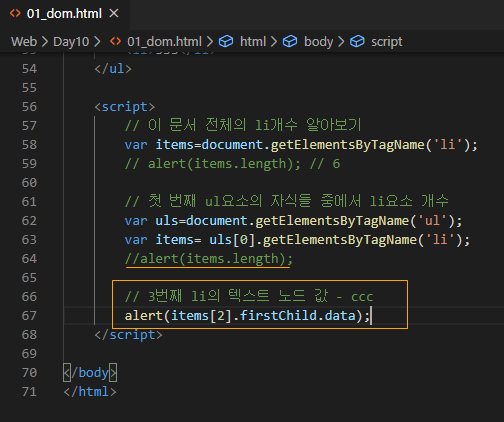The image size is (504, 422).
Task: Click the cube icon before script breadcrumb
Action: 357,41
